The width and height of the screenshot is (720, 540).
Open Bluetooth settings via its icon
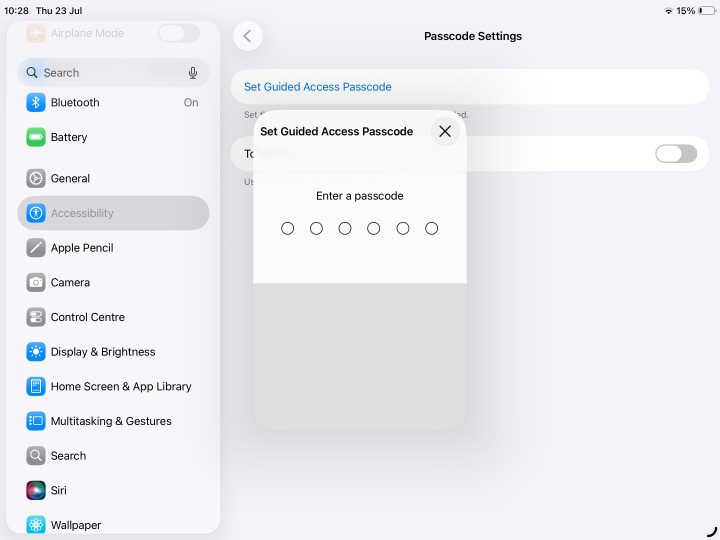coord(36,102)
